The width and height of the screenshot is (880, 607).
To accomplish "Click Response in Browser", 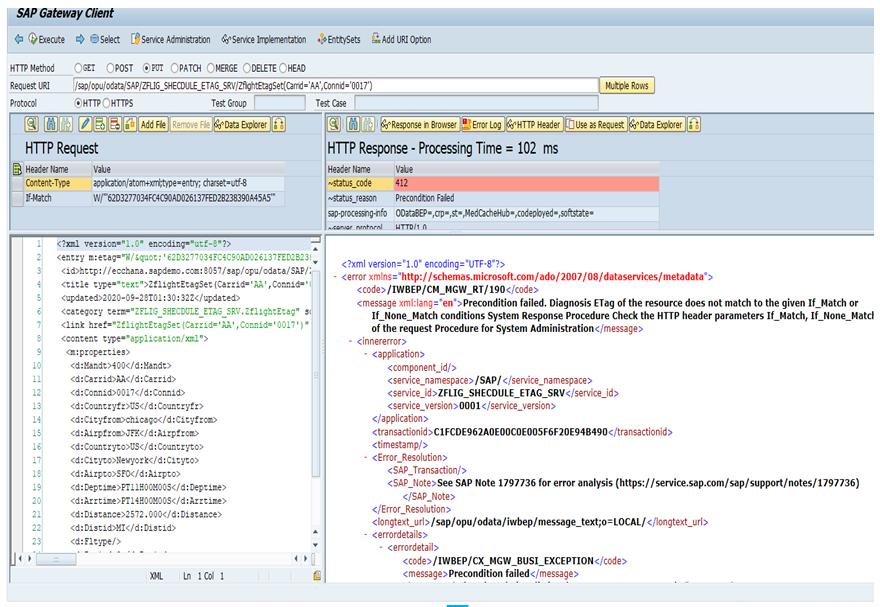I will click(x=420, y=125).
